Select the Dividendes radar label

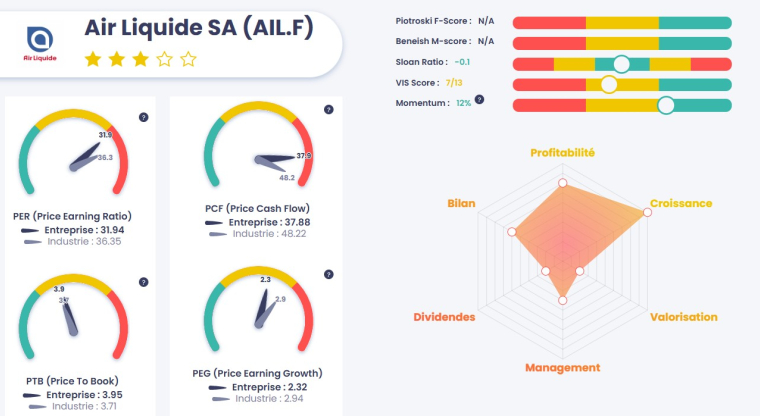(x=444, y=317)
